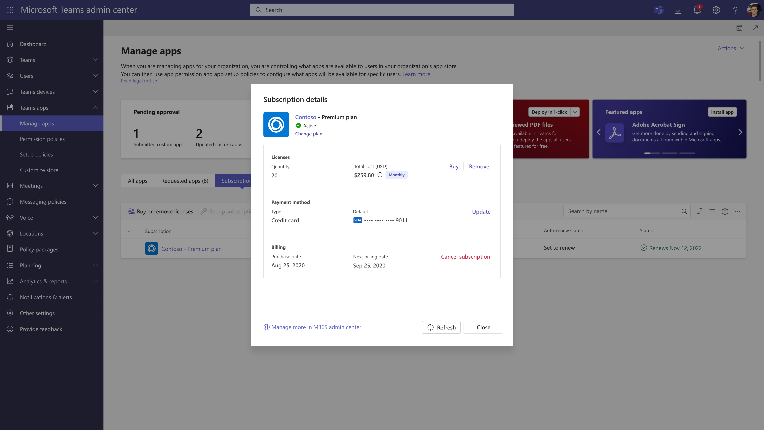Open the user profile avatar
Viewport: 764px width, 430px height.
click(754, 10)
